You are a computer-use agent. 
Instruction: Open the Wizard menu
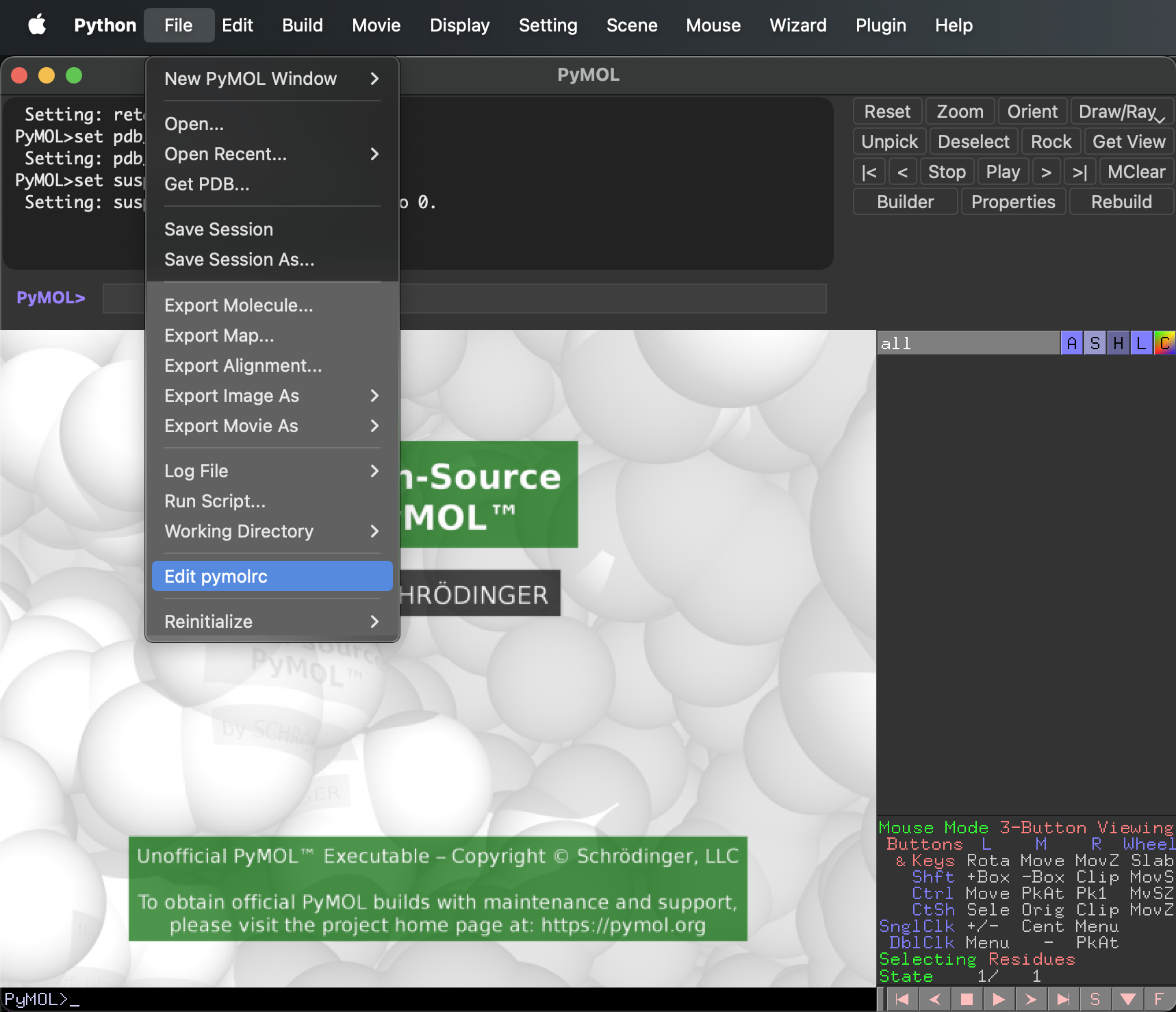click(x=798, y=25)
